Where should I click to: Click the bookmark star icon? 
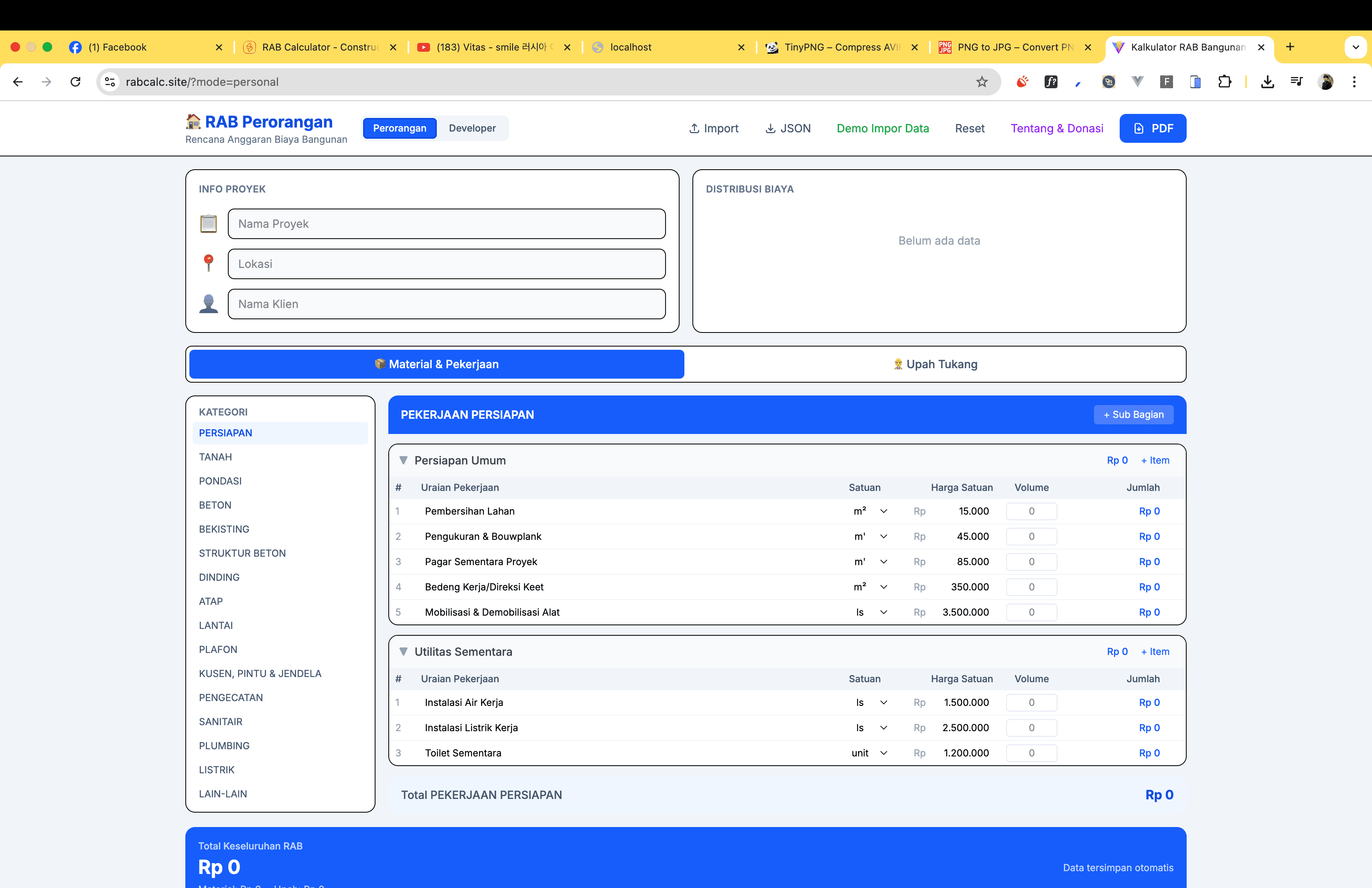pos(982,82)
